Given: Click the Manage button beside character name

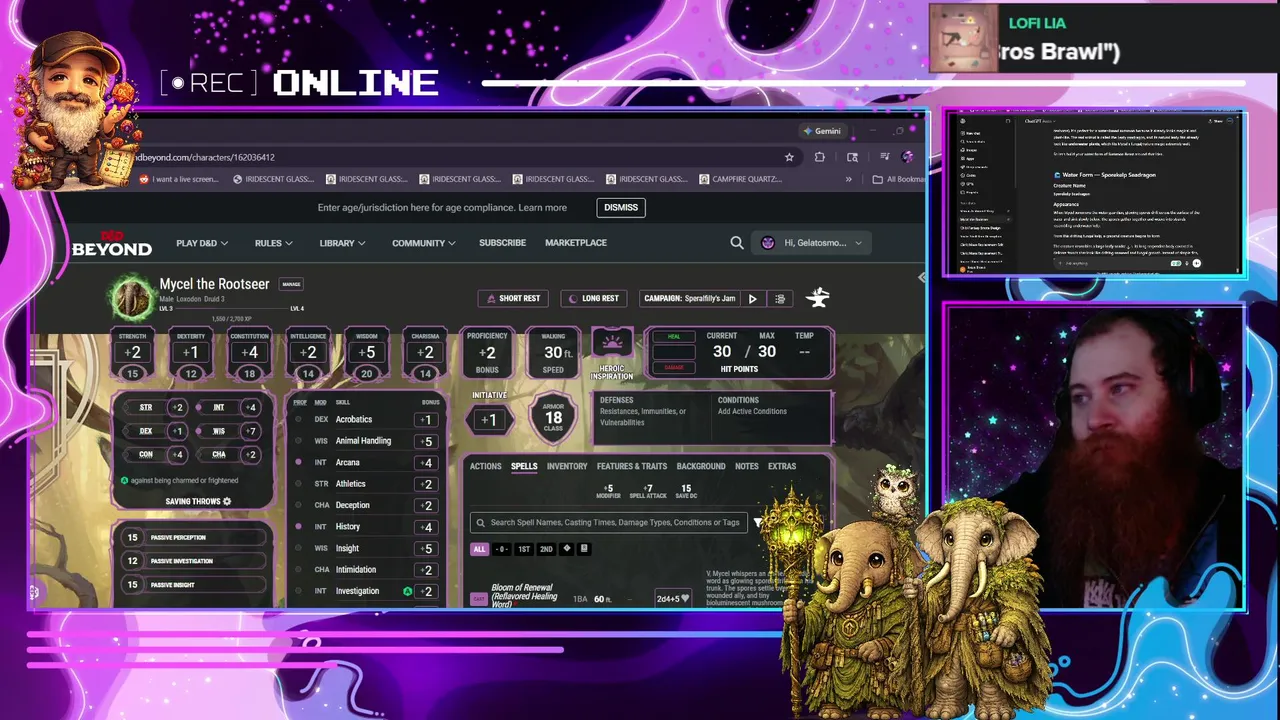Looking at the screenshot, I should click(x=291, y=284).
